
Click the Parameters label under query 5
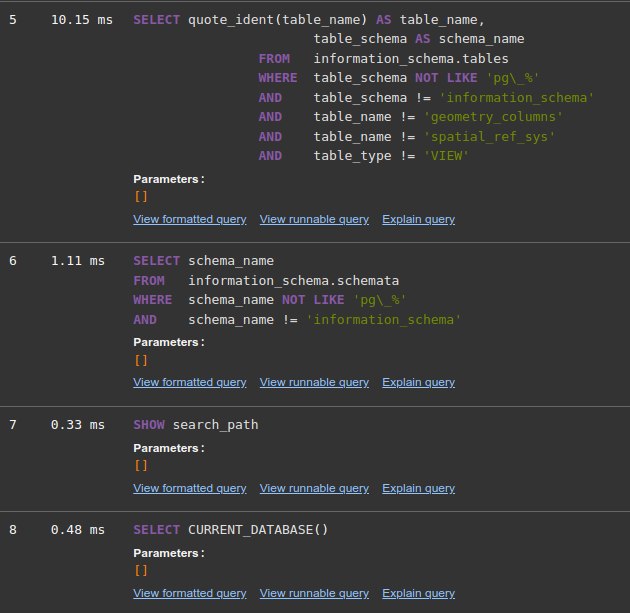[x=169, y=179]
